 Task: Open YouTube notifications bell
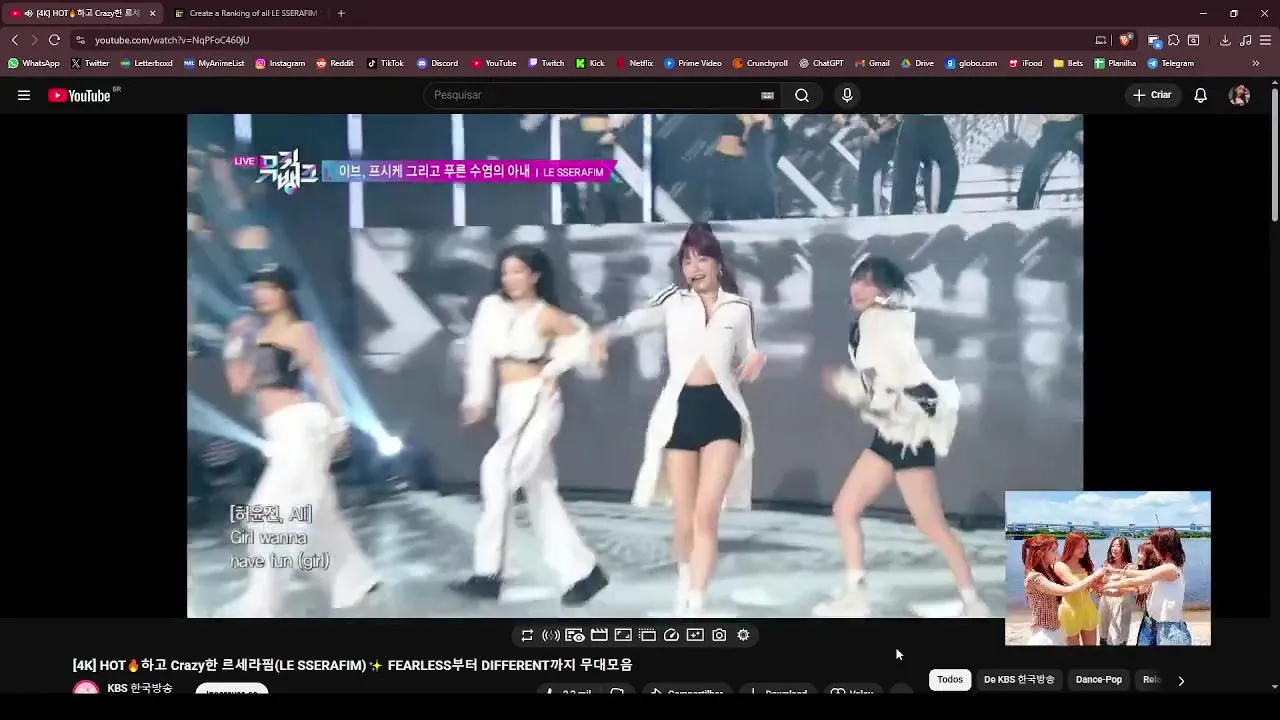pyautogui.click(x=1201, y=95)
